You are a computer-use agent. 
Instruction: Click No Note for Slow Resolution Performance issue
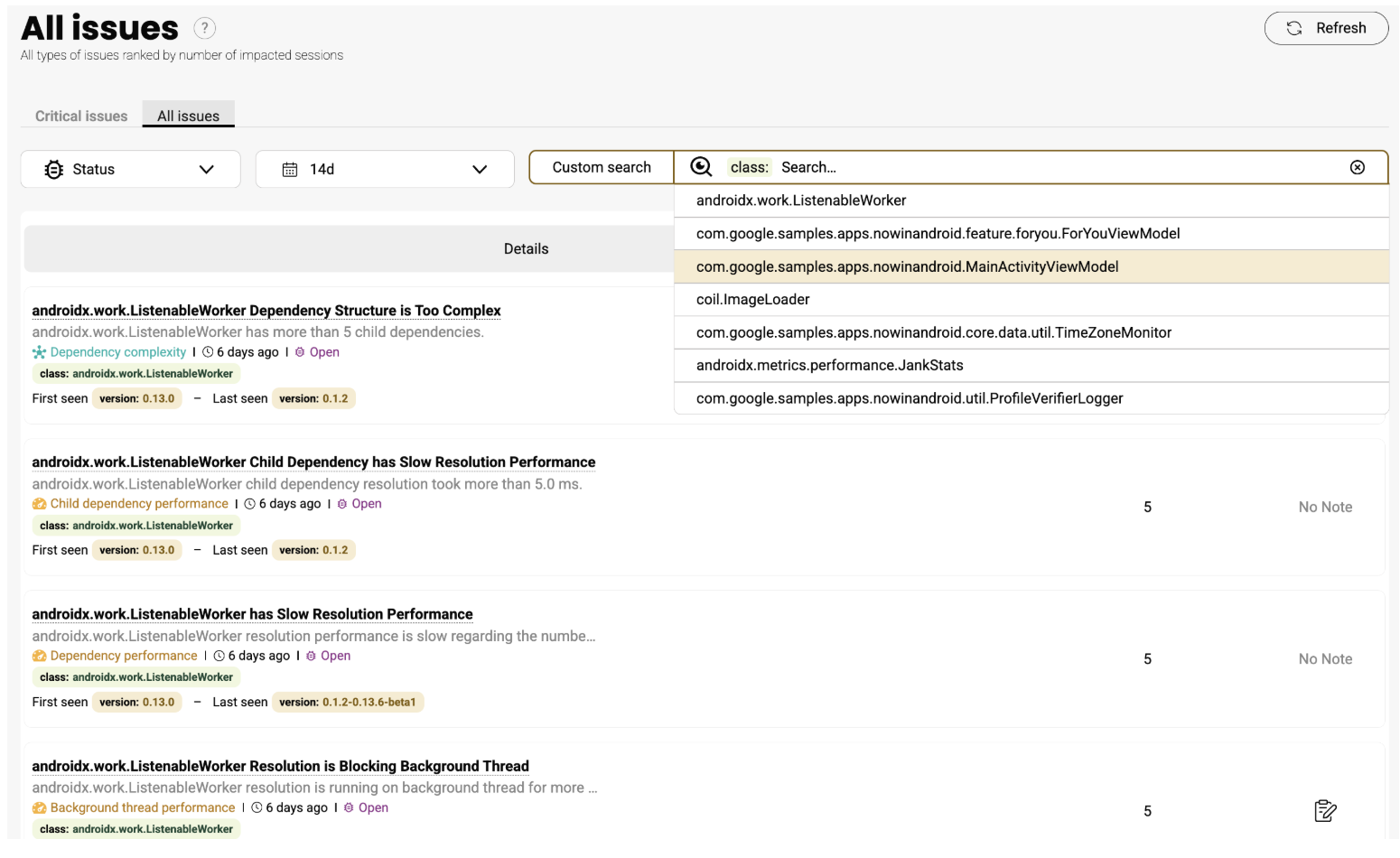pyautogui.click(x=1325, y=659)
